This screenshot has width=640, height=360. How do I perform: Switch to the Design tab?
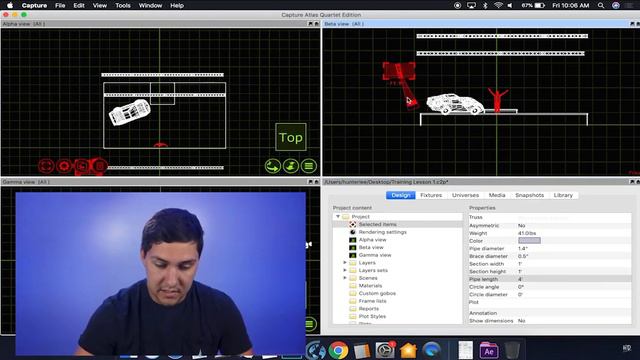pos(400,195)
